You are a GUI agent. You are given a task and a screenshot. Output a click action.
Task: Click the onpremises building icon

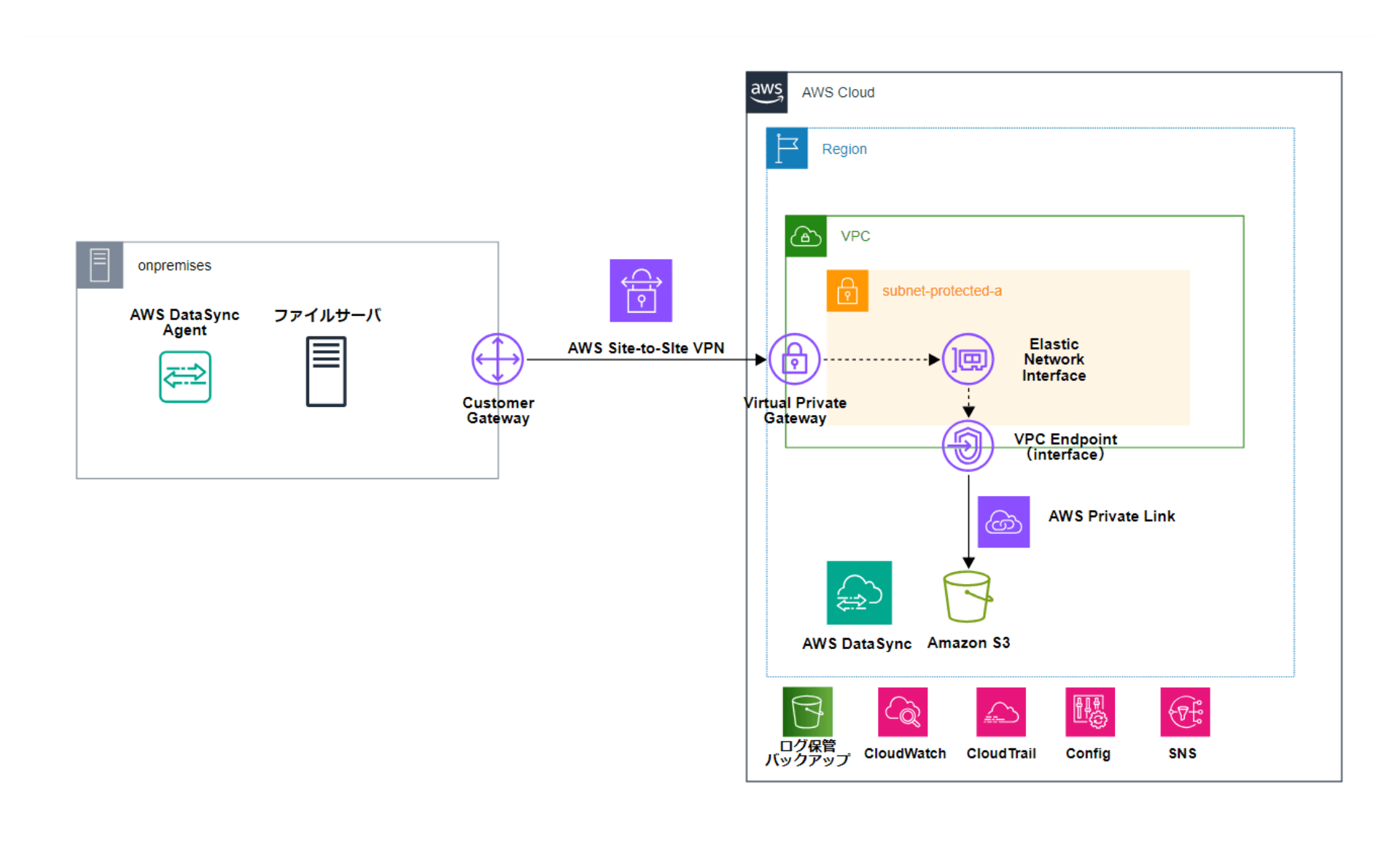[x=100, y=265]
